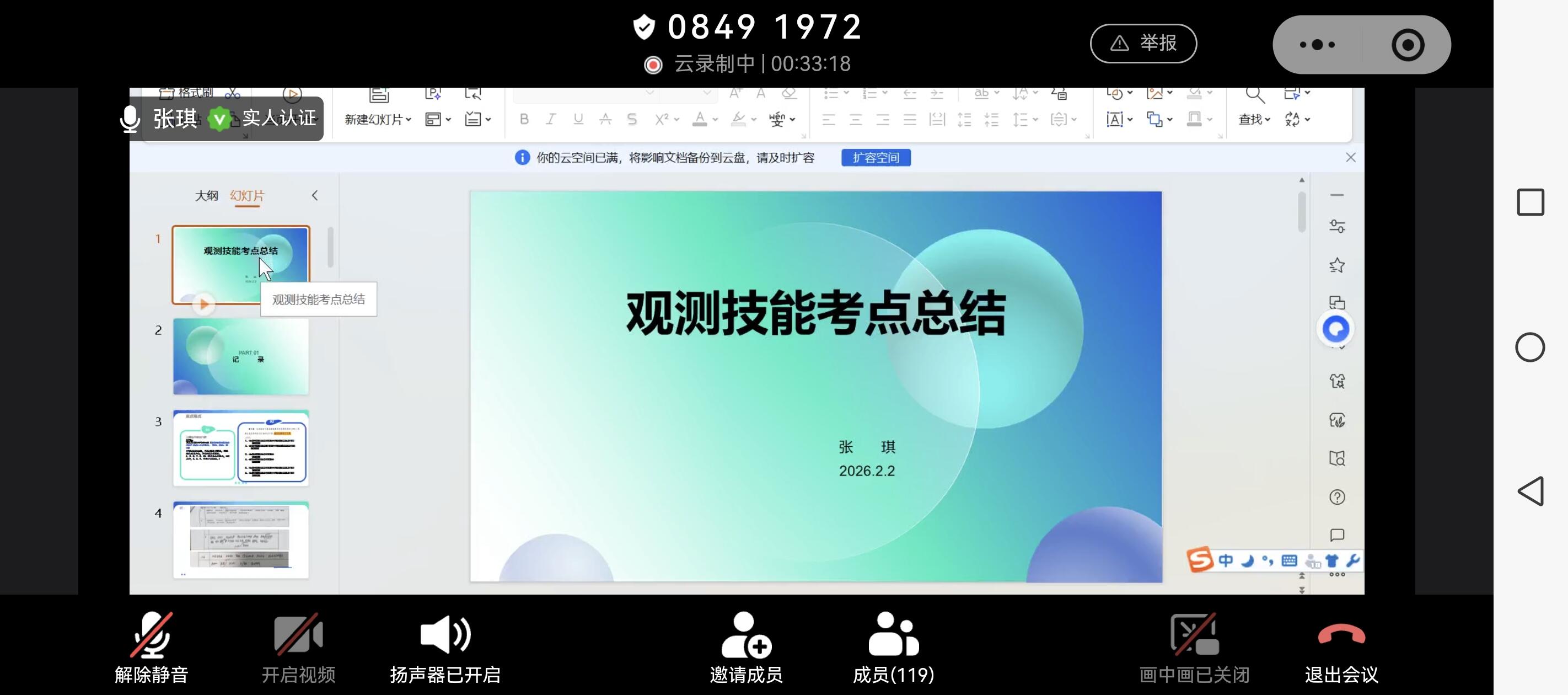Select slide 3 thumbnail
Viewport: 1568px width, 695px height.
pyautogui.click(x=240, y=448)
